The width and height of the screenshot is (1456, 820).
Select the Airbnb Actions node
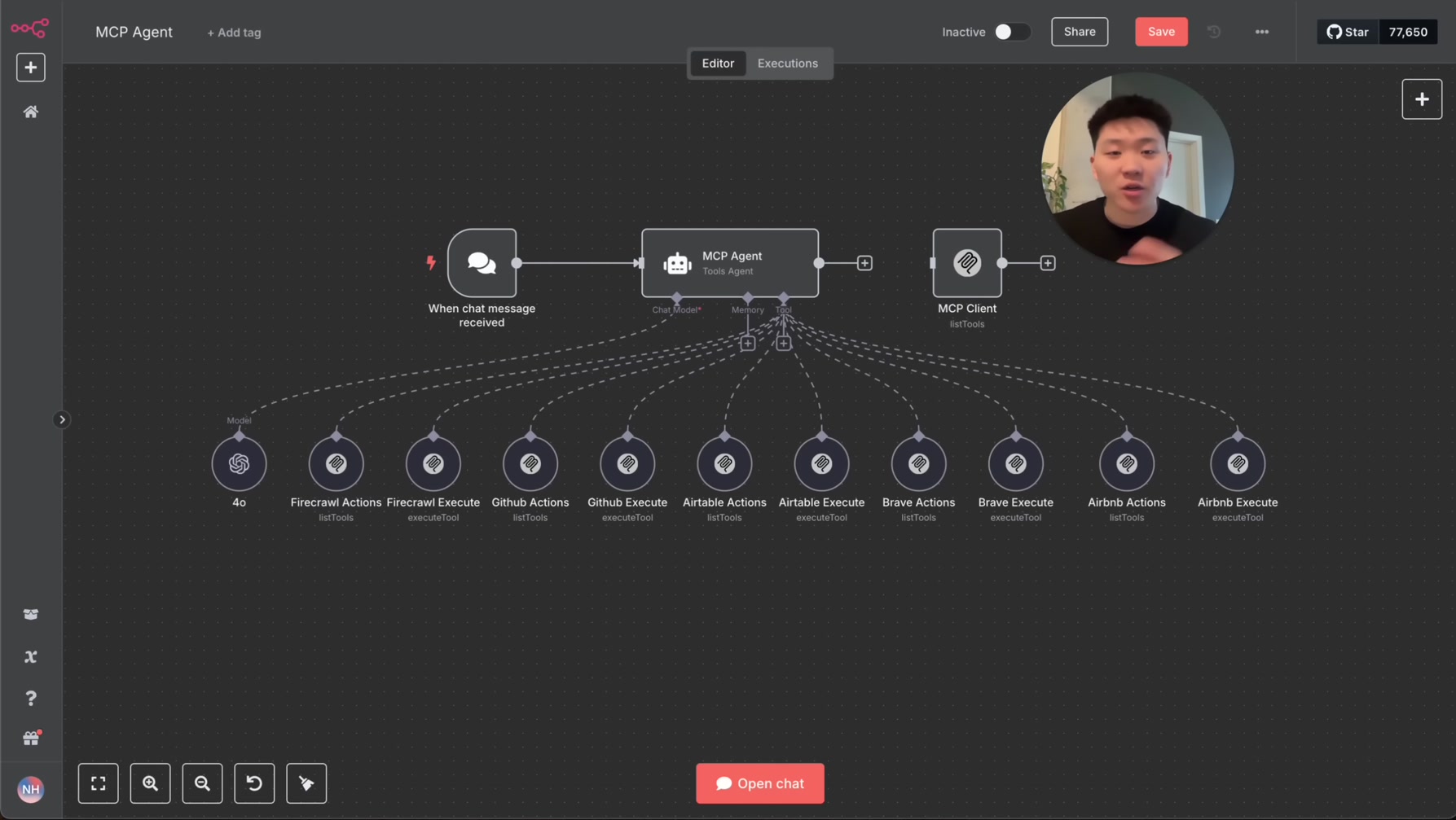(x=1127, y=463)
